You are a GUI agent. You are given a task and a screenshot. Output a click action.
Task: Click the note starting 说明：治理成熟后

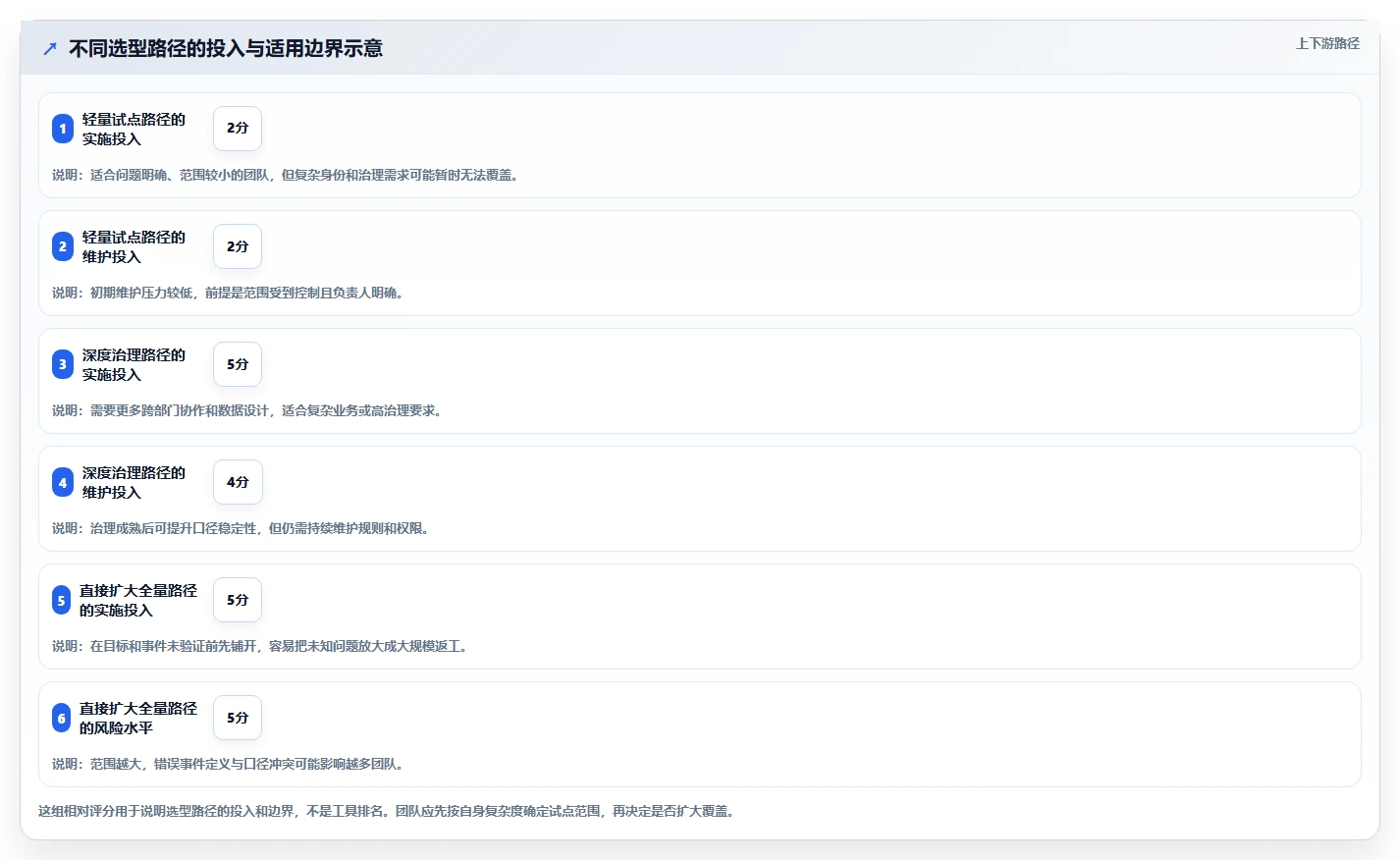click(x=242, y=528)
